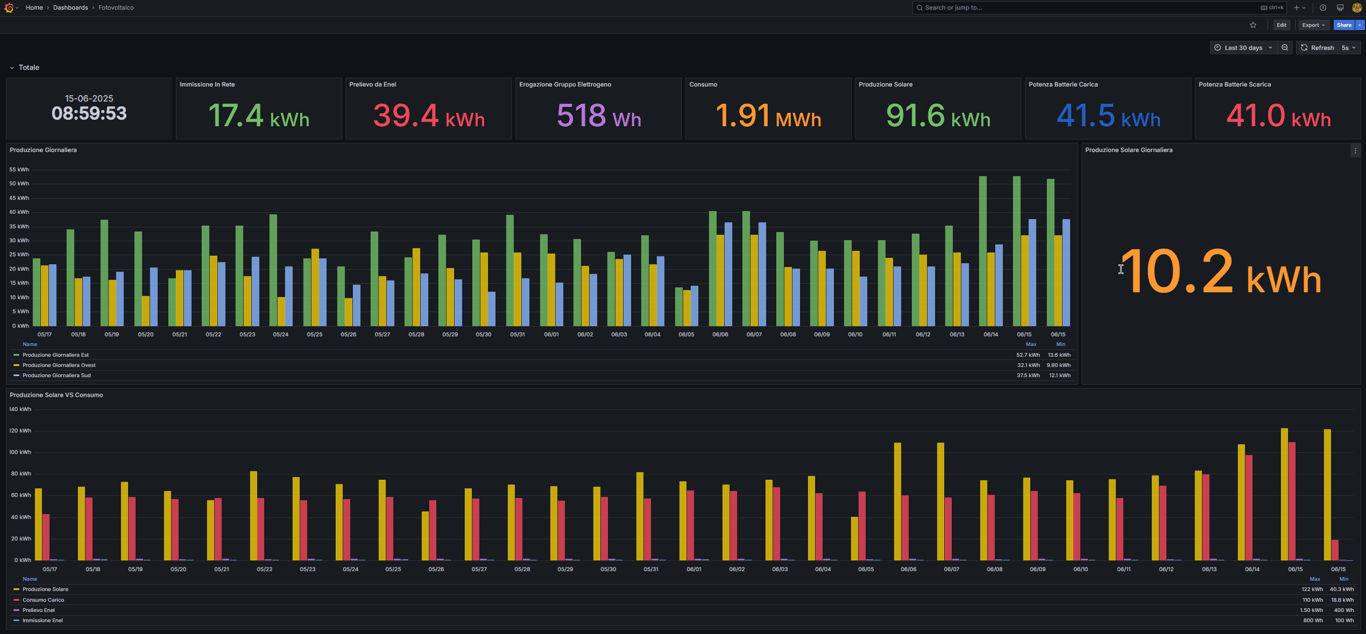Image resolution: width=1366 pixels, height=634 pixels.
Task: Mark dashboard as favorite with star icon
Action: (x=1253, y=25)
